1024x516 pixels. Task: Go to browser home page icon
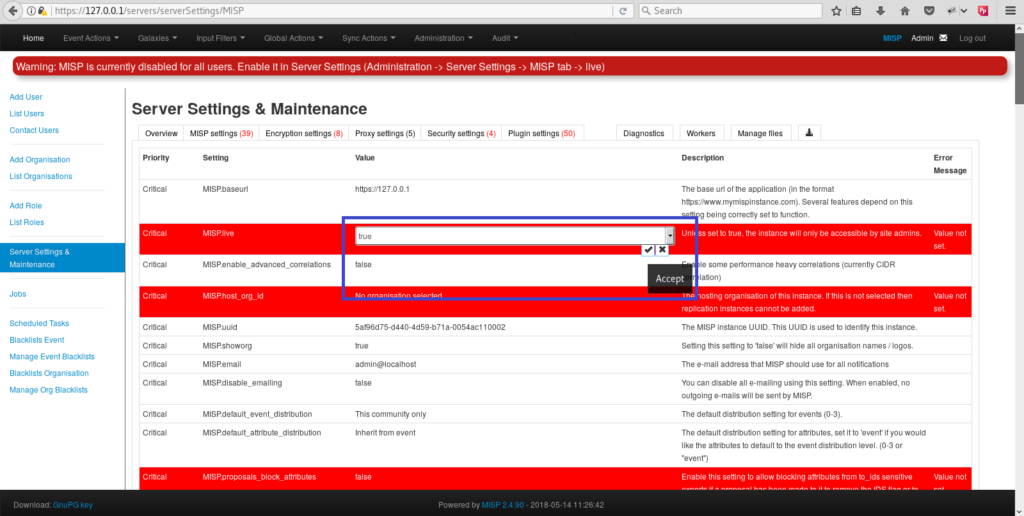905,11
